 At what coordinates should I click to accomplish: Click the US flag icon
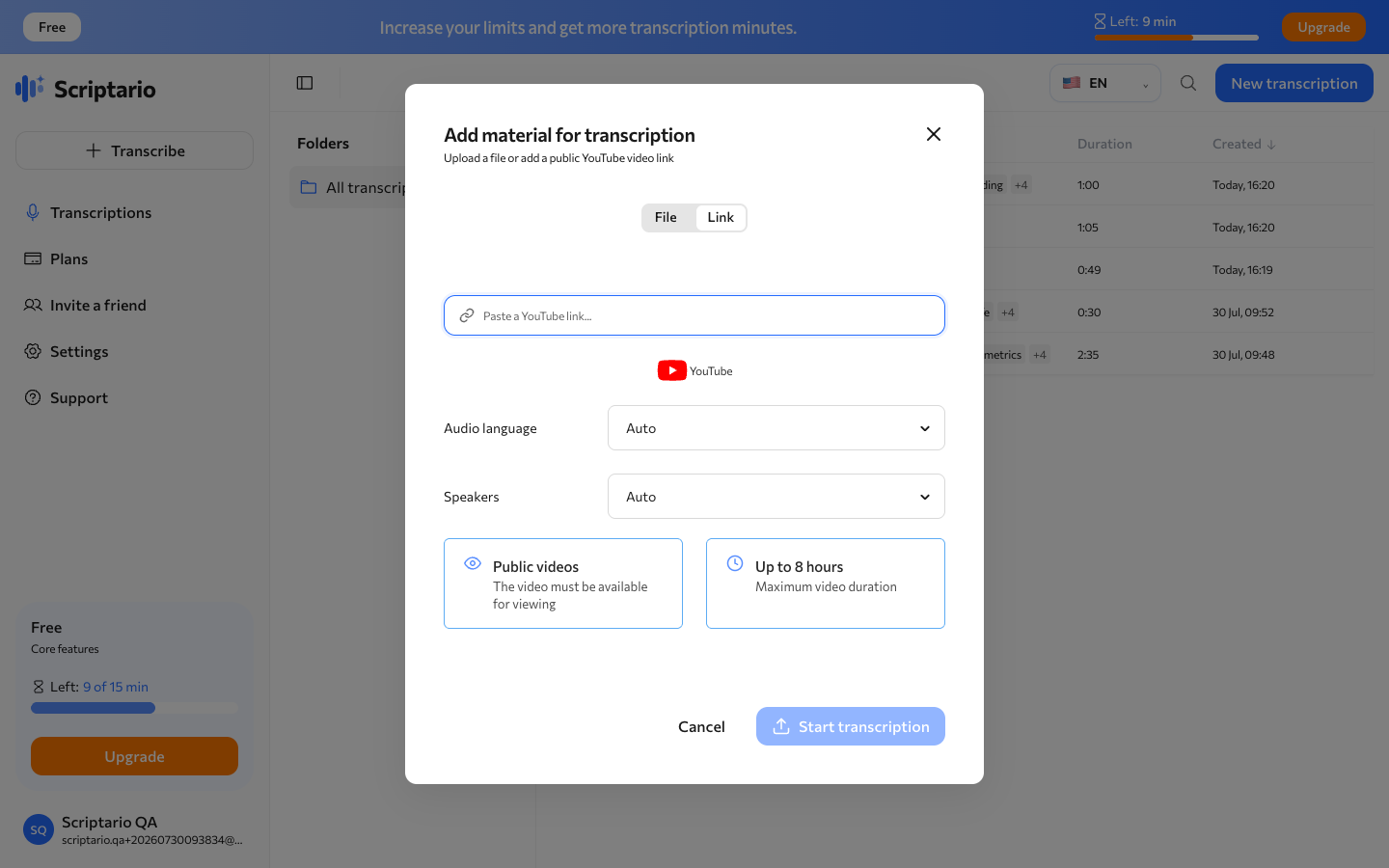tap(1072, 83)
